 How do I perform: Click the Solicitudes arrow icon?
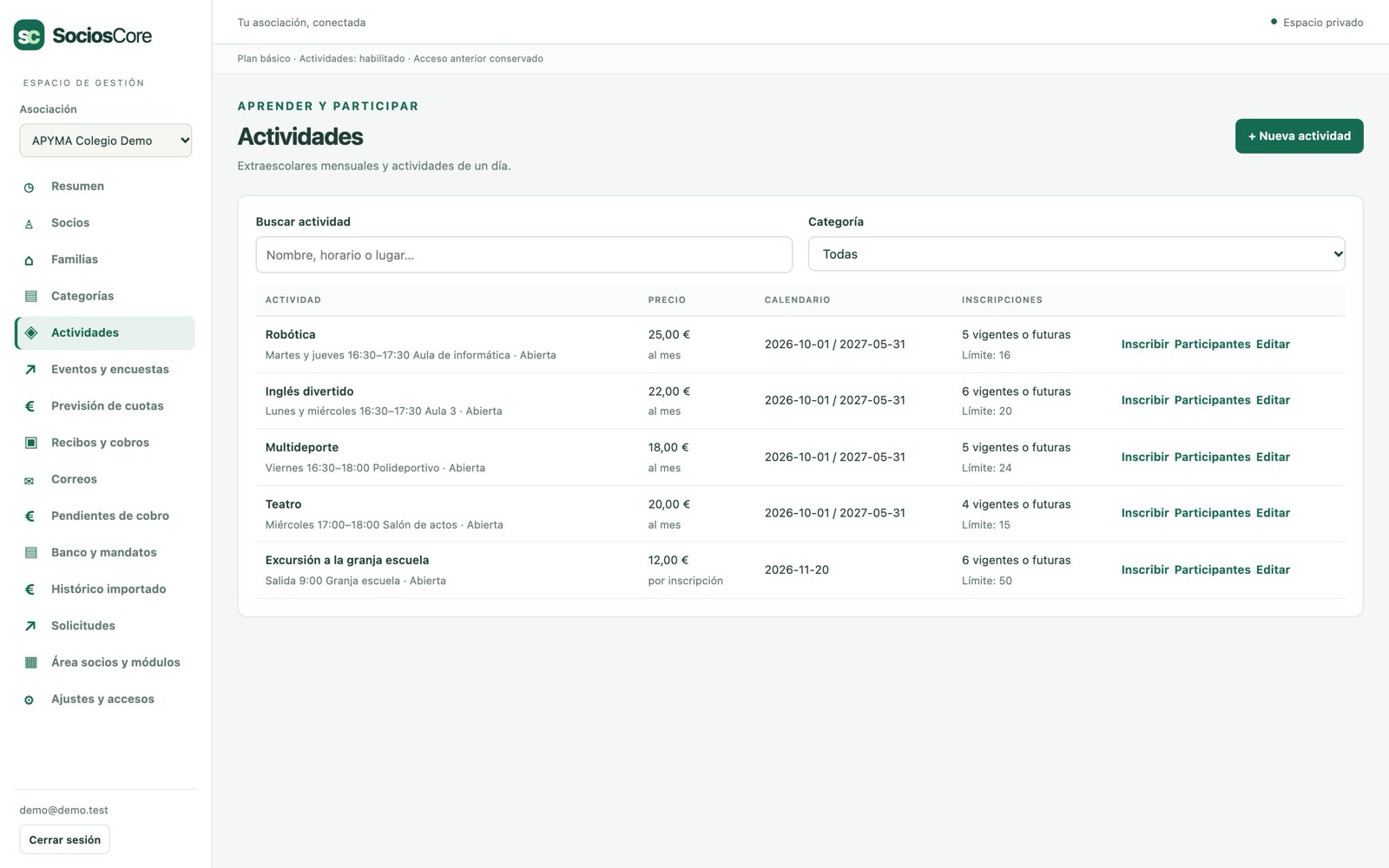coord(30,626)
